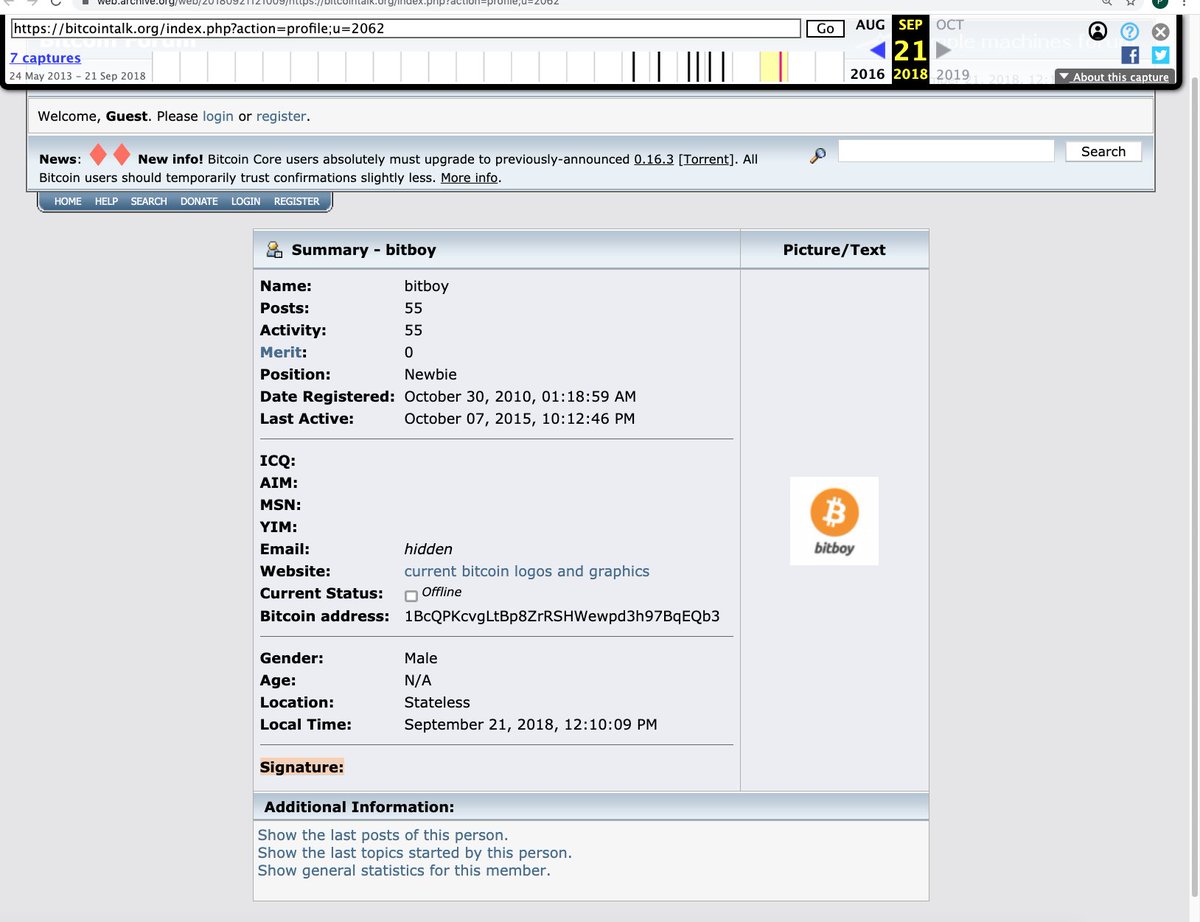Open the HELP menu item
Image resolution: width=1200 pixels, height=922 pixels.
(106, 201)
